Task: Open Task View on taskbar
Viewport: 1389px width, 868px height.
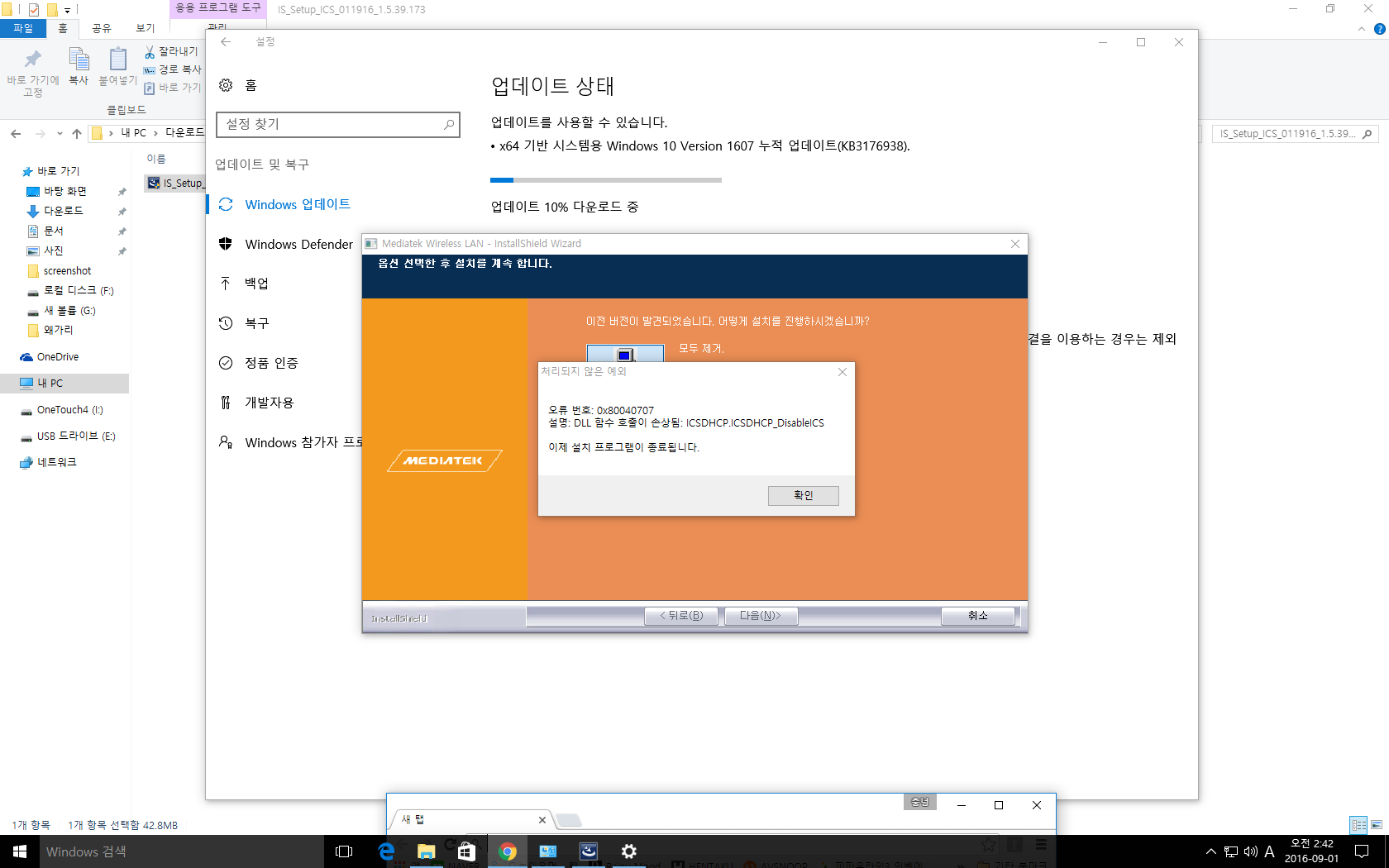Action: click(344, 851)
